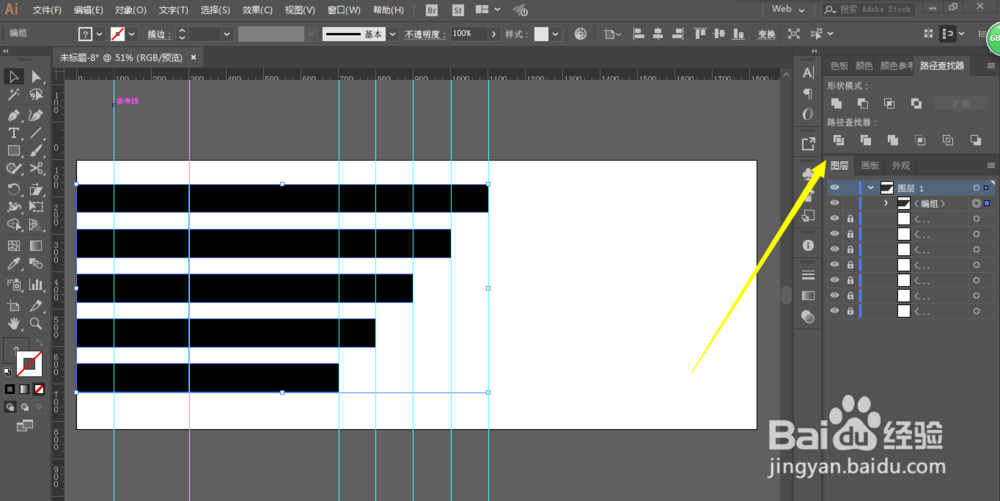This screenshot has width=1000, height=501.
Task: Click the Minus Front shape mode icon
Action: pyautogui.click(x=863, y=103)
